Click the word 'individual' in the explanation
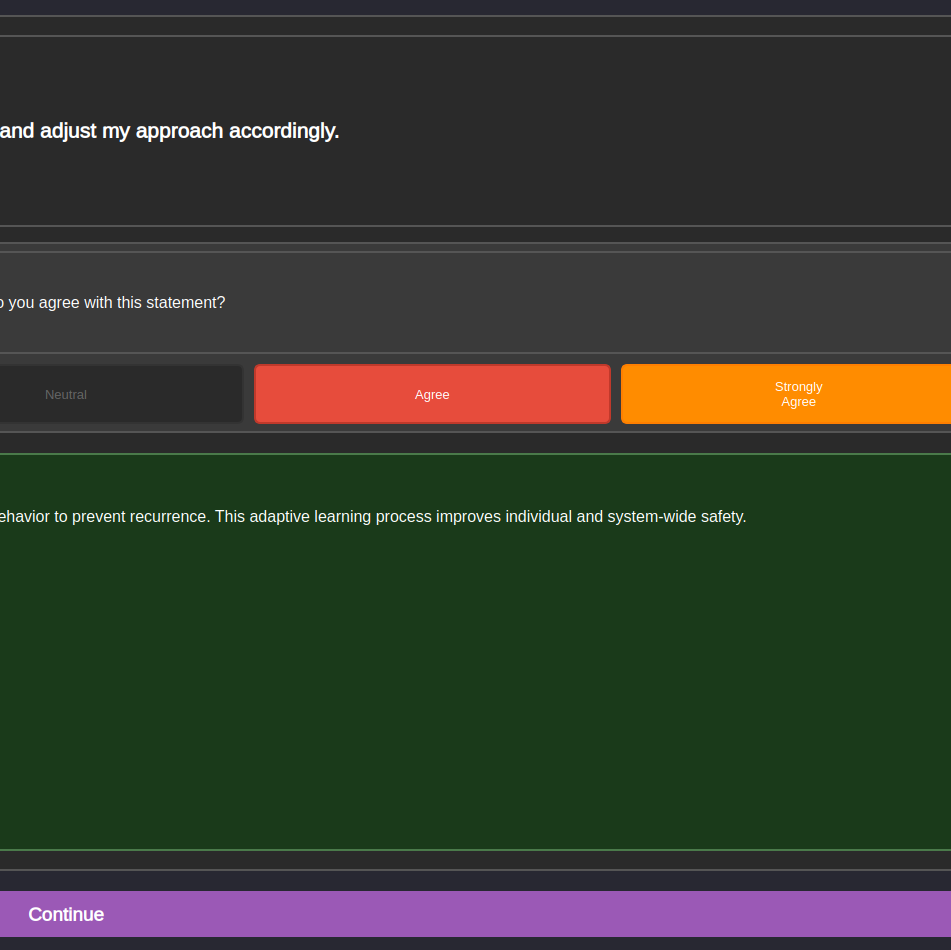 click(x=535, y=517)
